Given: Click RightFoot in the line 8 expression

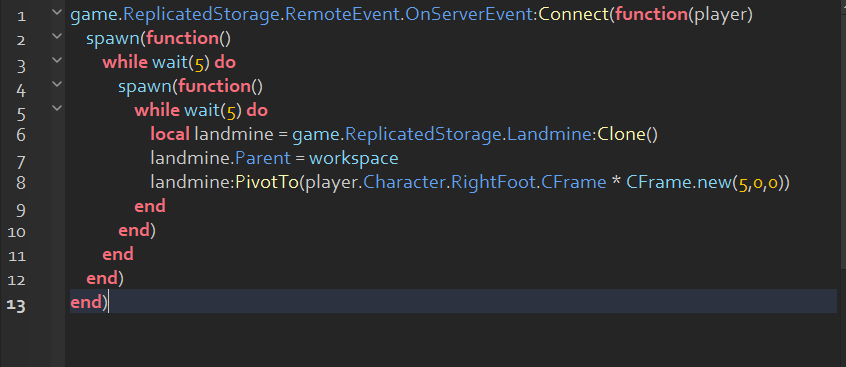Looking at the screenshot, I should pyautogui.click(x=493, y=182).
